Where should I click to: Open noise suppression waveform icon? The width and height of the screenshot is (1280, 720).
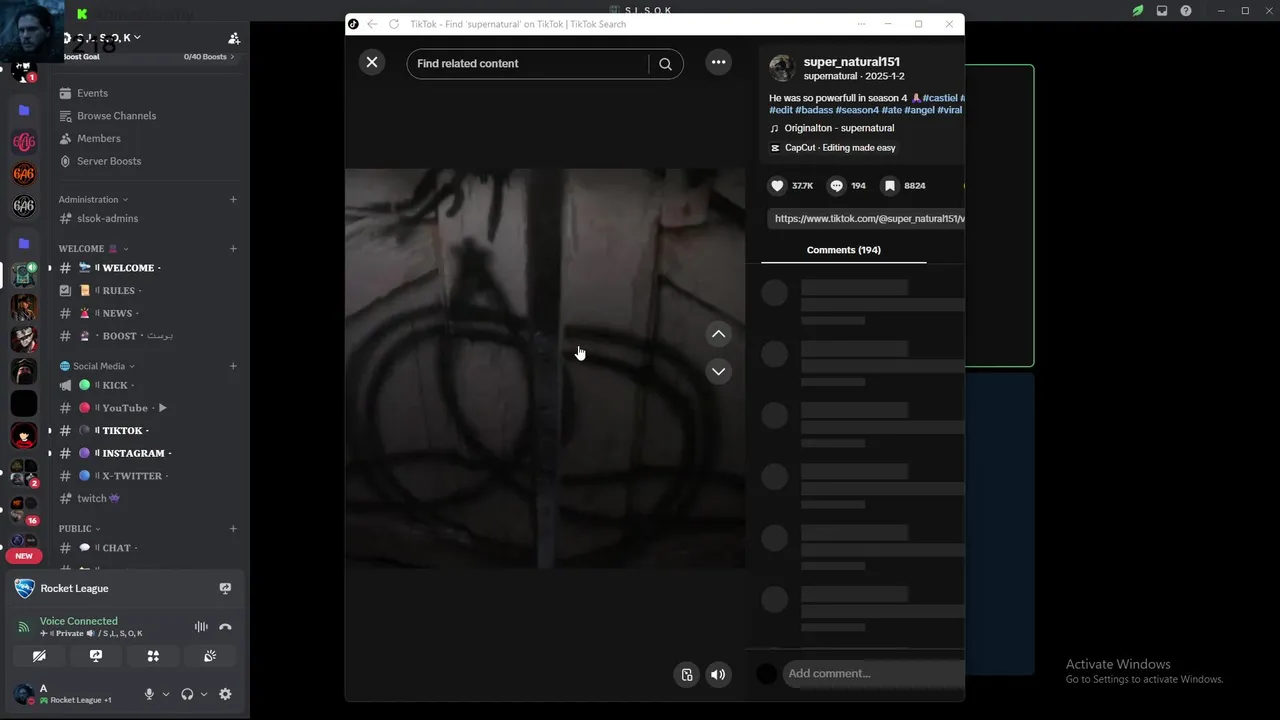[x=201, y=627]
